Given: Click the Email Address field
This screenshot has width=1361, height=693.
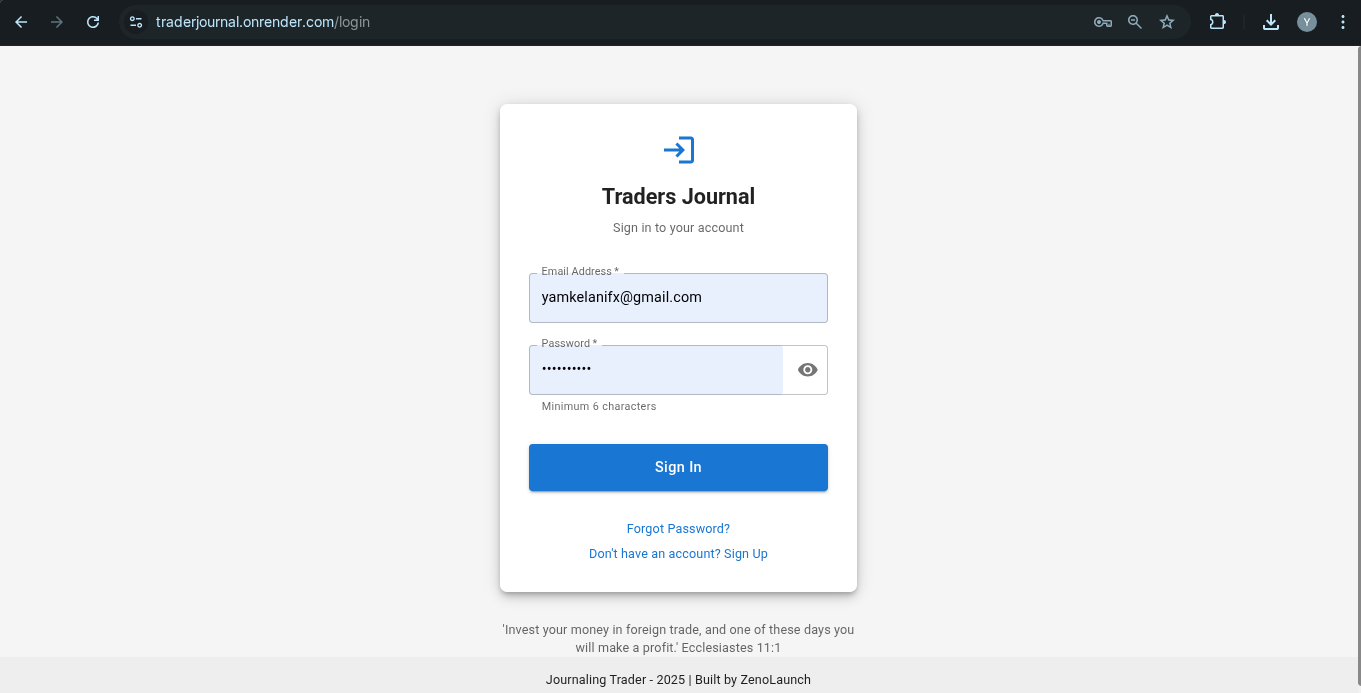Looking at the screenshot, I should [678, 298].
